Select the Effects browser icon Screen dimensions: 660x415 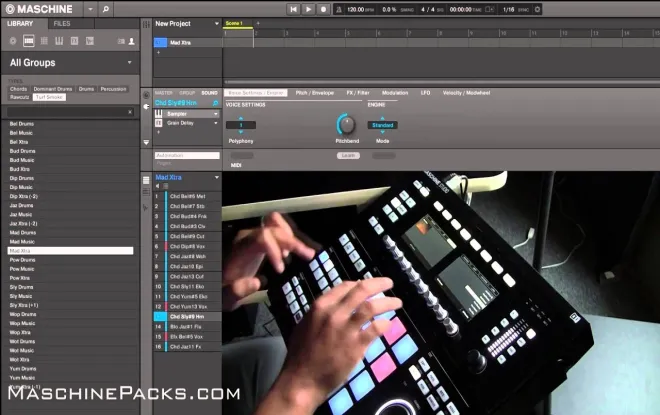pyautogui.click(x=75, y=41)
